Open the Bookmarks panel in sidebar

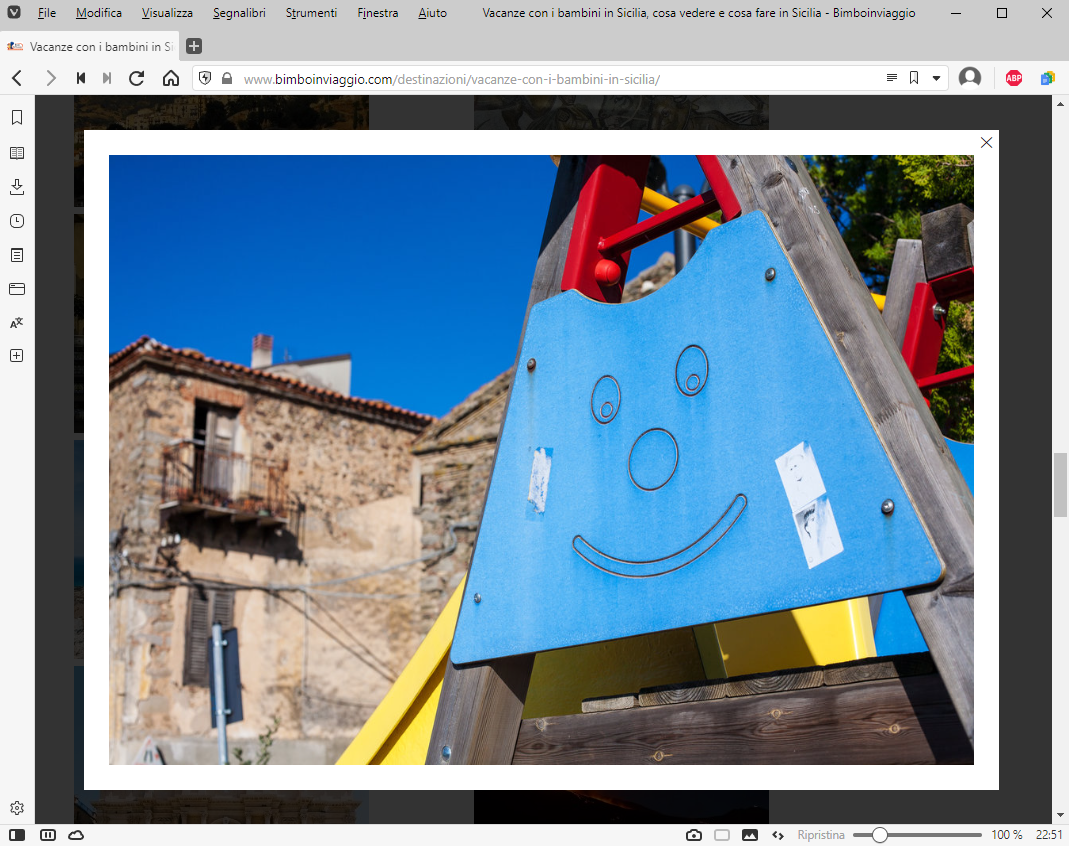[17, 118]
